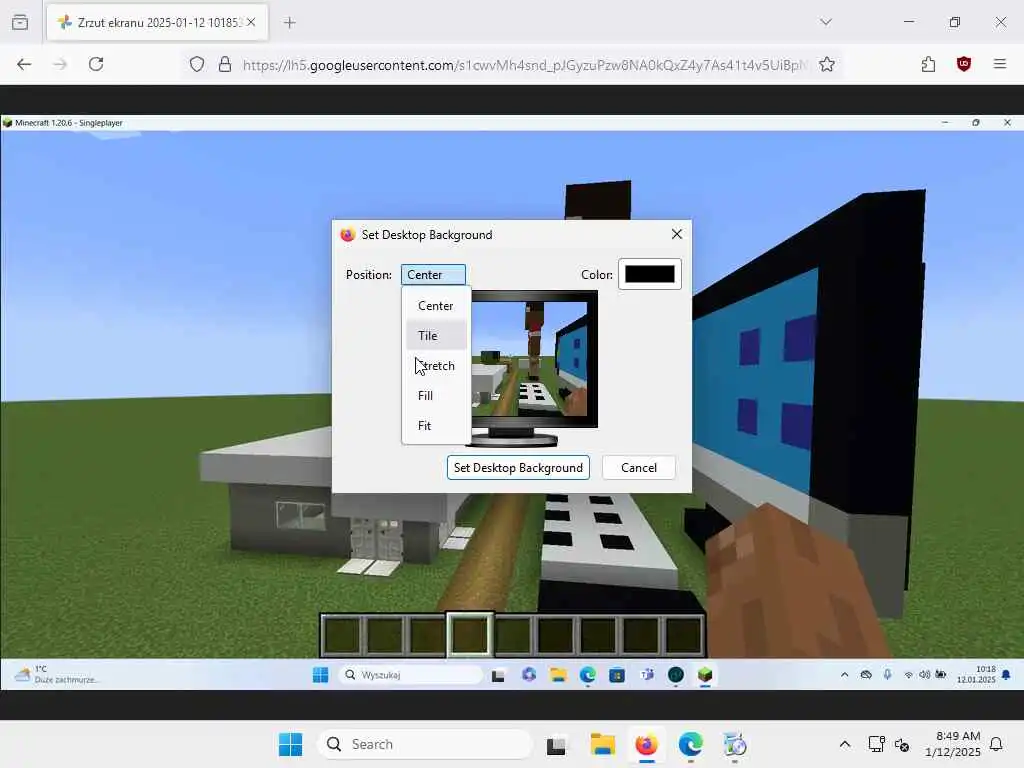Open the Extensions puzzle icon
Screen dimensions: 1024x768
coord(929,64)
